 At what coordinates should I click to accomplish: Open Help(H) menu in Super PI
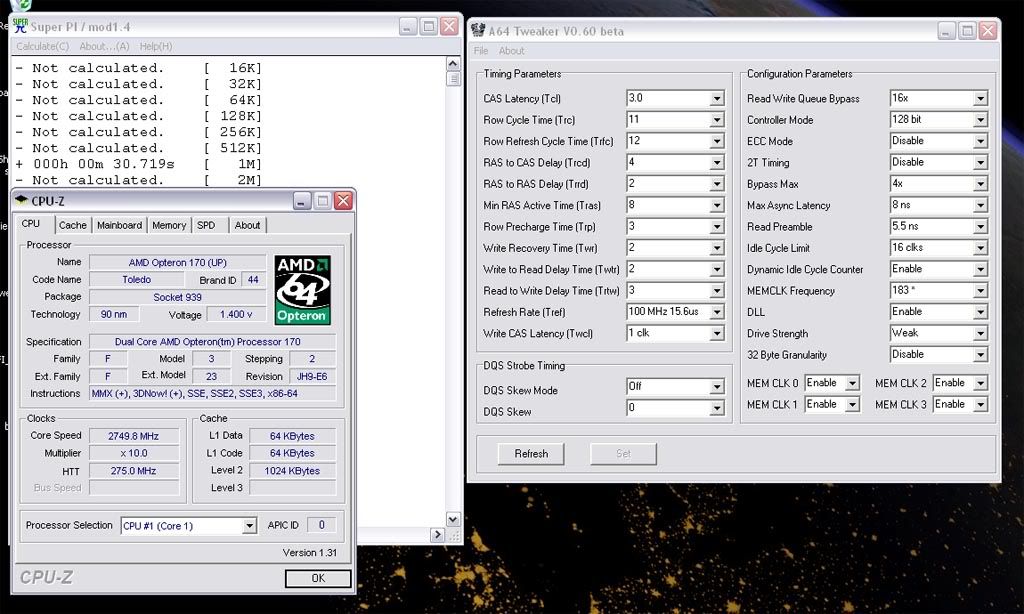click(x=155, y=46)
